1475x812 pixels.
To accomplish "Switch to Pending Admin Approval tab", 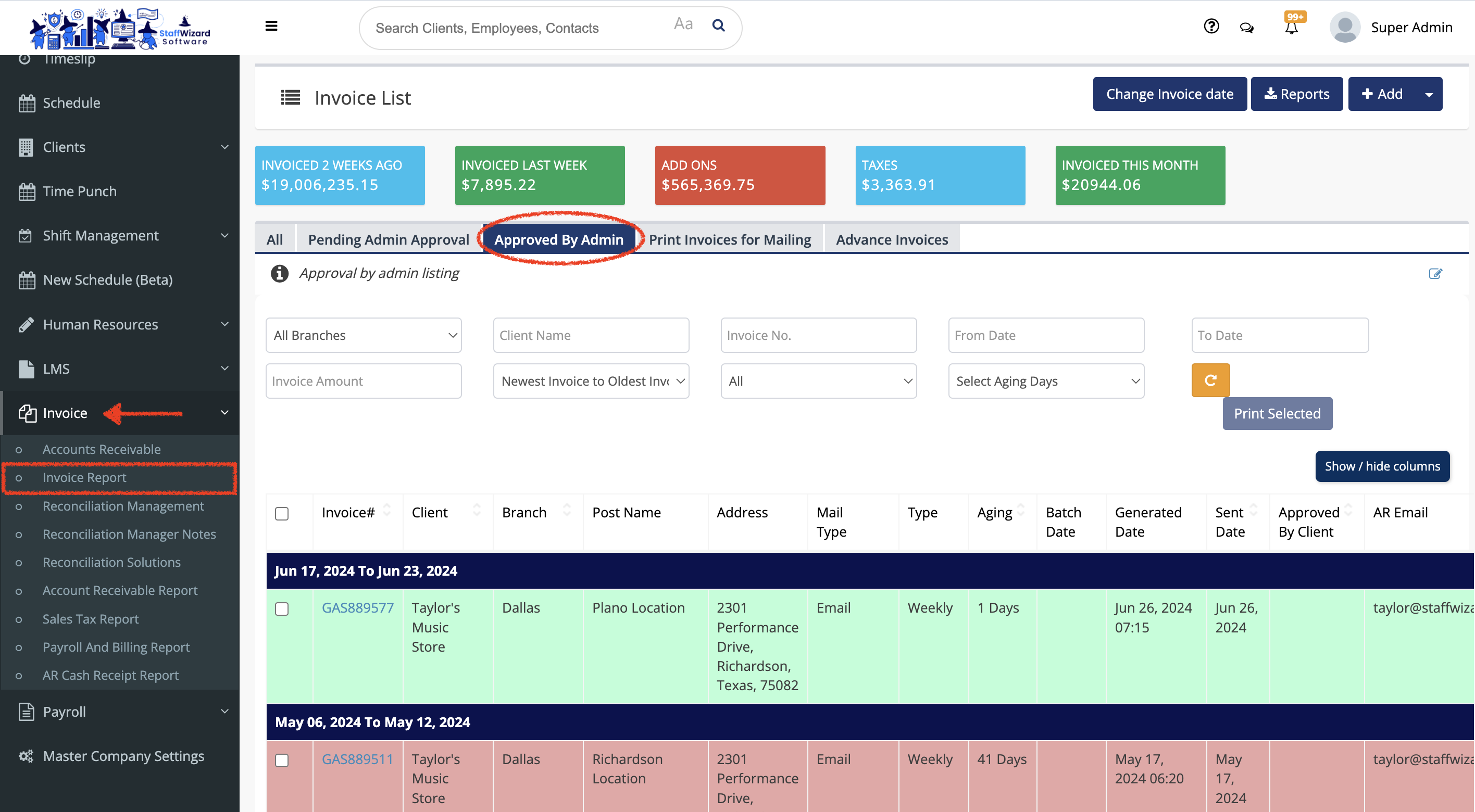I will pos(388,239).
